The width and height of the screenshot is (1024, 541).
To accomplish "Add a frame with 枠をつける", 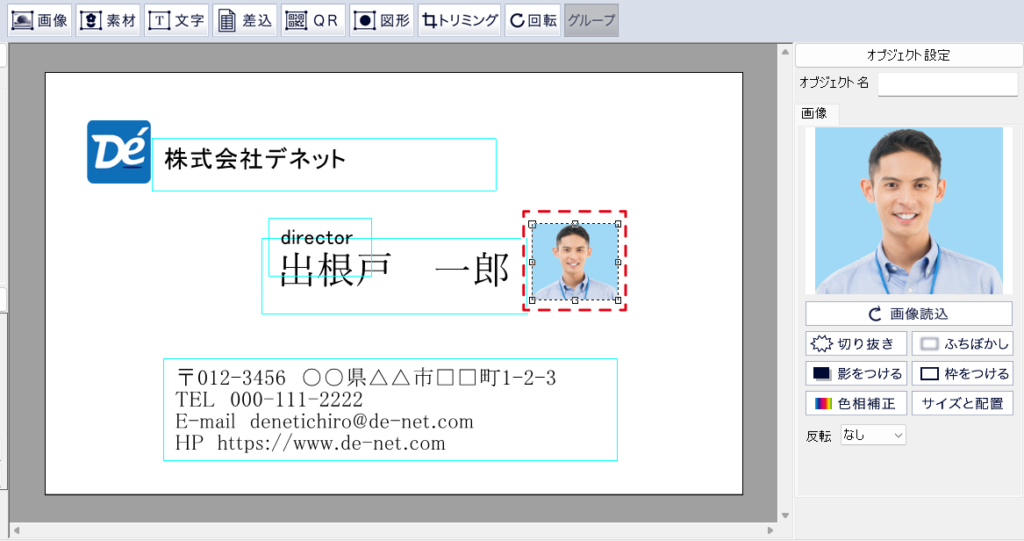I will click(963, 374).
